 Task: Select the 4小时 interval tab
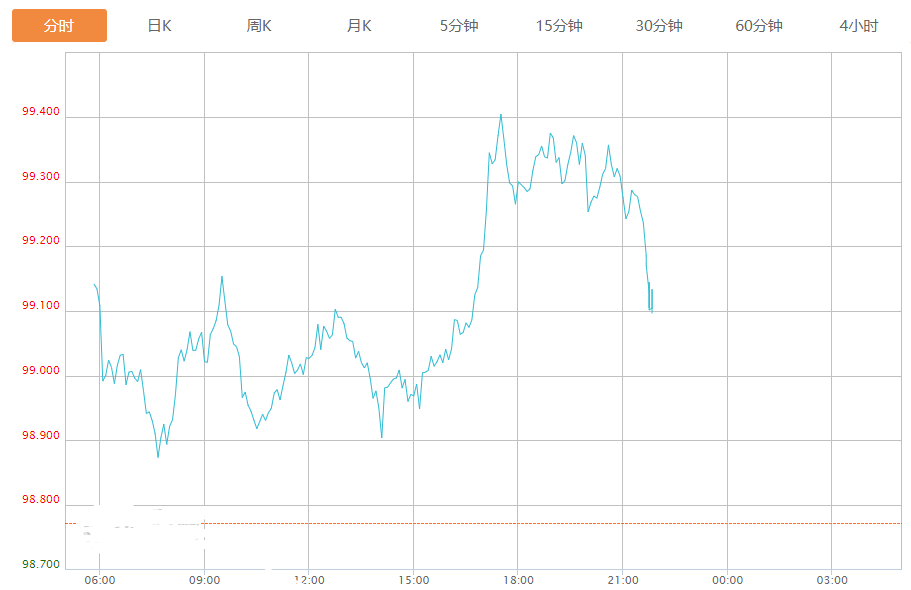858,26
